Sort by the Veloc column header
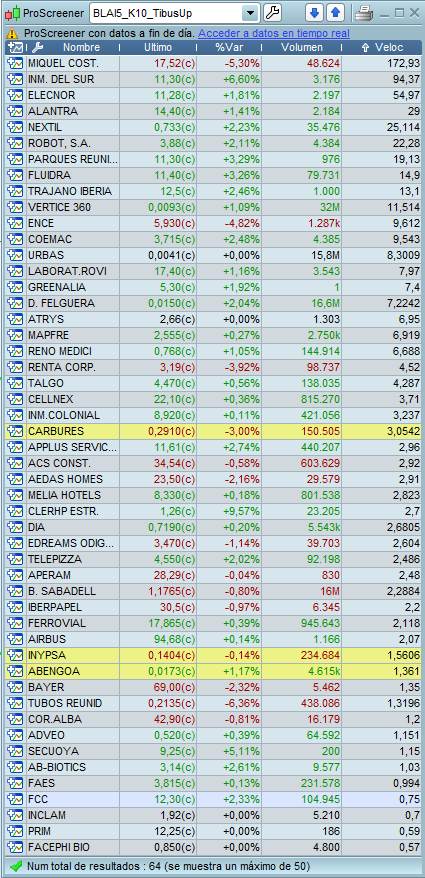Screen dimensions: 425x878 [x=382, y=48]
